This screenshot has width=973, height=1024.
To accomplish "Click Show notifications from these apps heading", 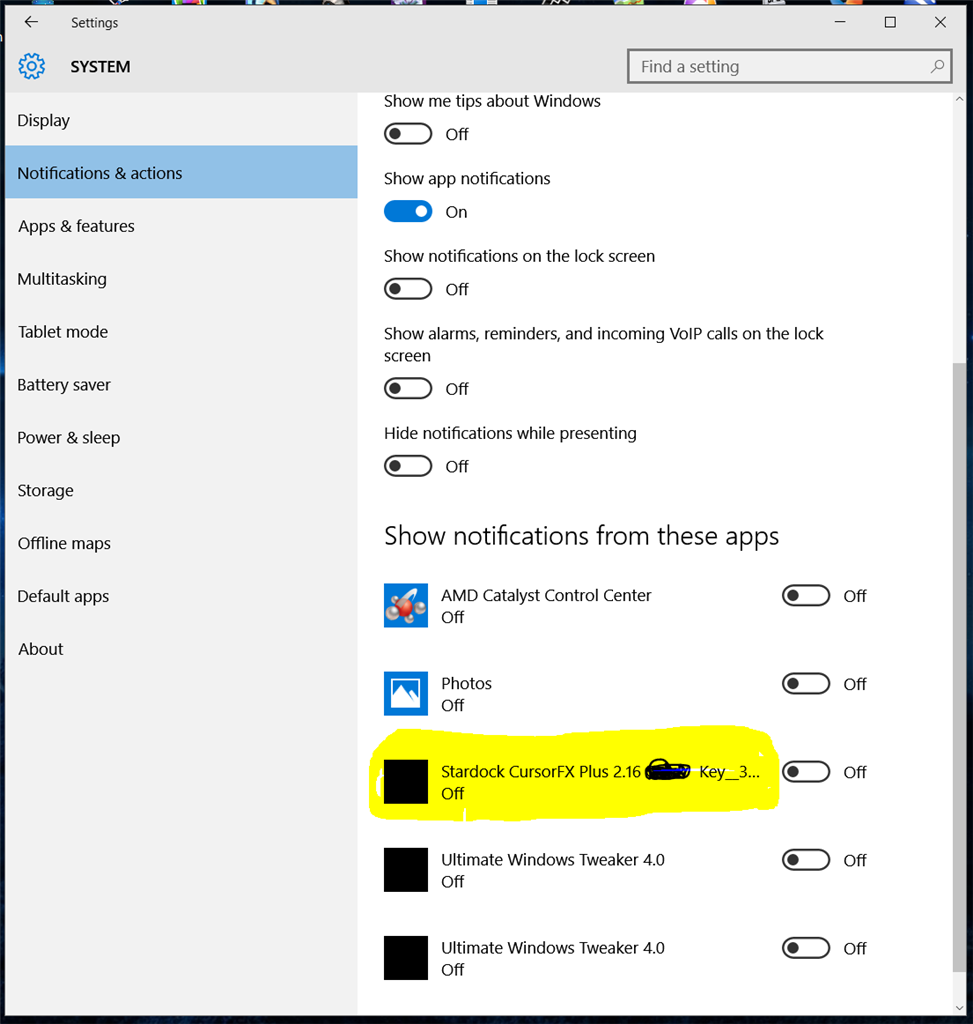I will (581, 536).
